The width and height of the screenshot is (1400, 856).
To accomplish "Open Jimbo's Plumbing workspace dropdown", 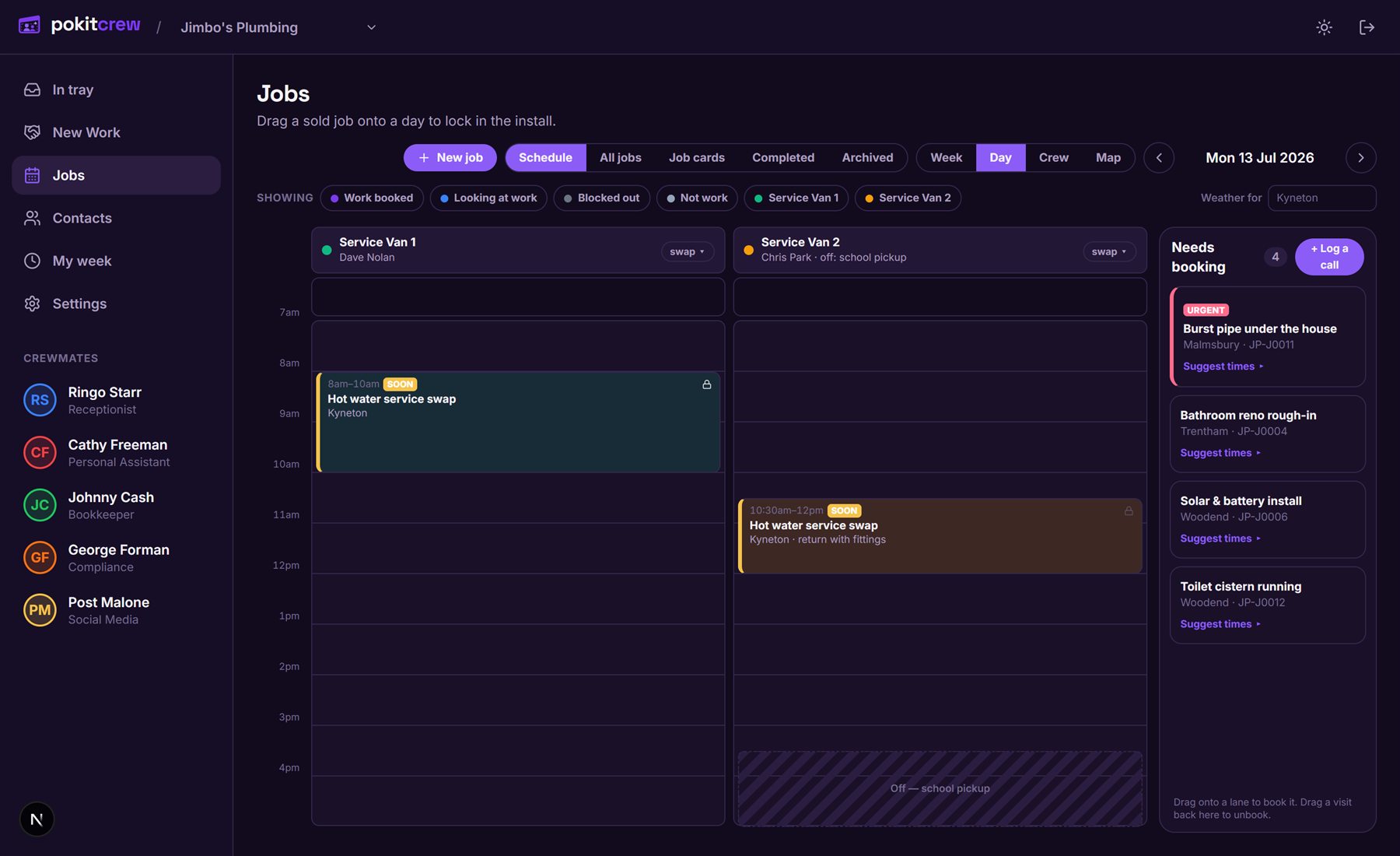I will (278, 27).
